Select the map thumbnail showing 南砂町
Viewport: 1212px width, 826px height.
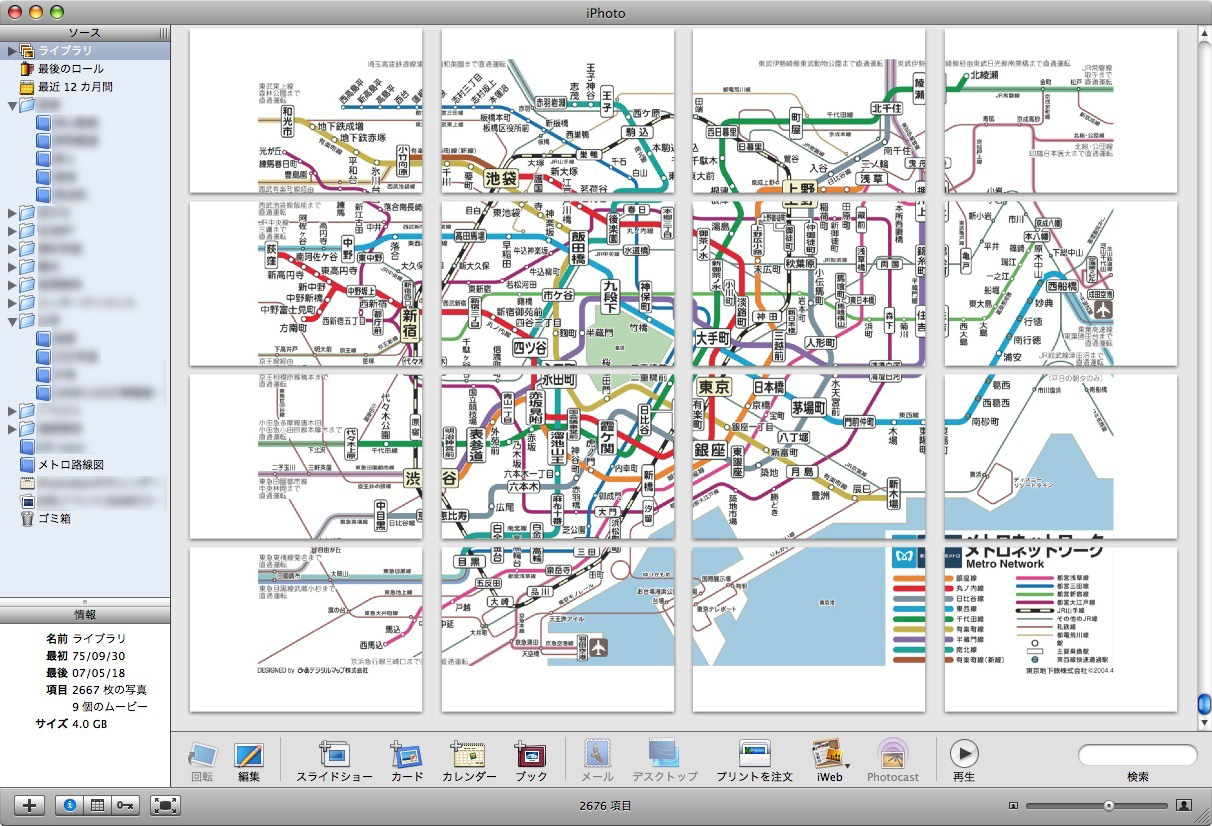[x=1060, y=456]
